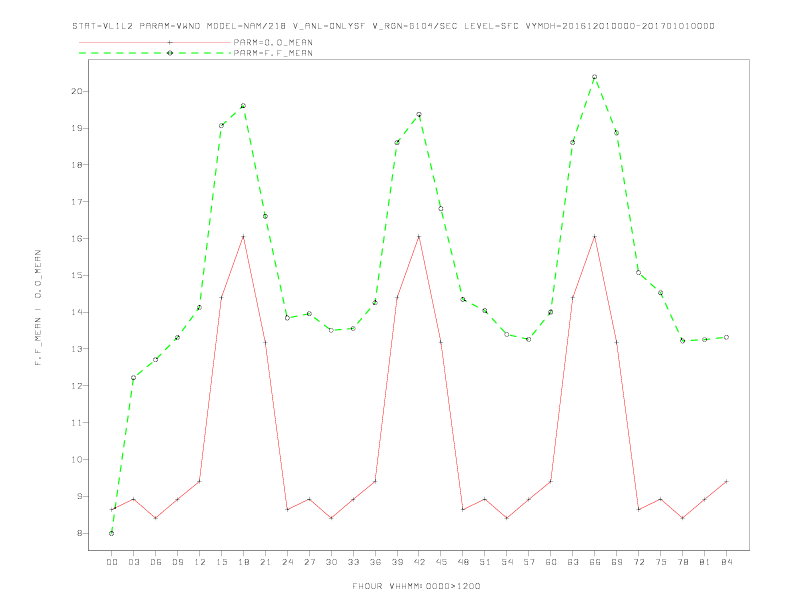Screen dimensions: 792x612
Task: Click the FHOUR VHHMM=0000>1200 axis title
Action: click(416, 586)
